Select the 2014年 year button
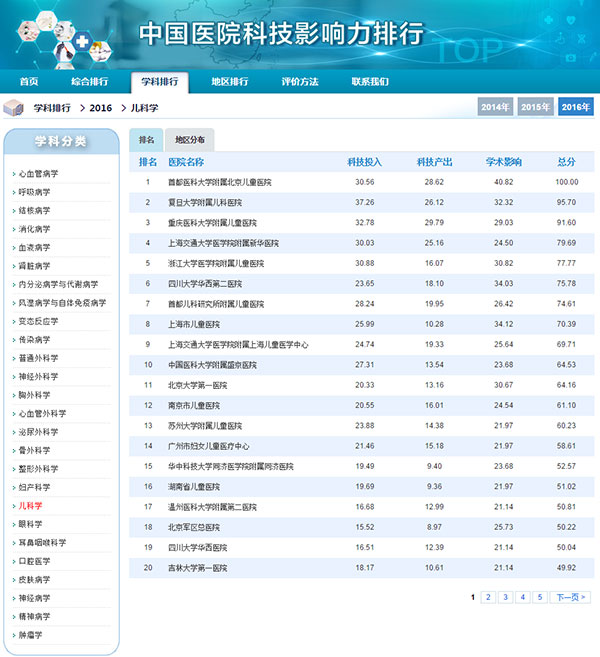 click(x=495, y=107)
